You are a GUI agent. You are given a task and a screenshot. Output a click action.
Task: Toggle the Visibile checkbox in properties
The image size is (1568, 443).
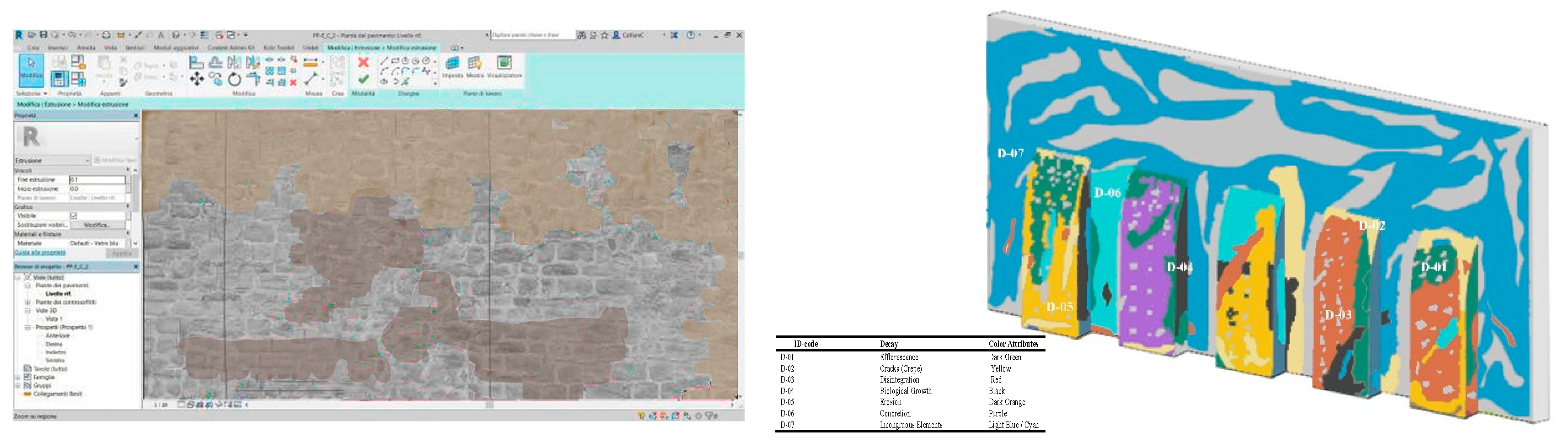coord(74,216)
